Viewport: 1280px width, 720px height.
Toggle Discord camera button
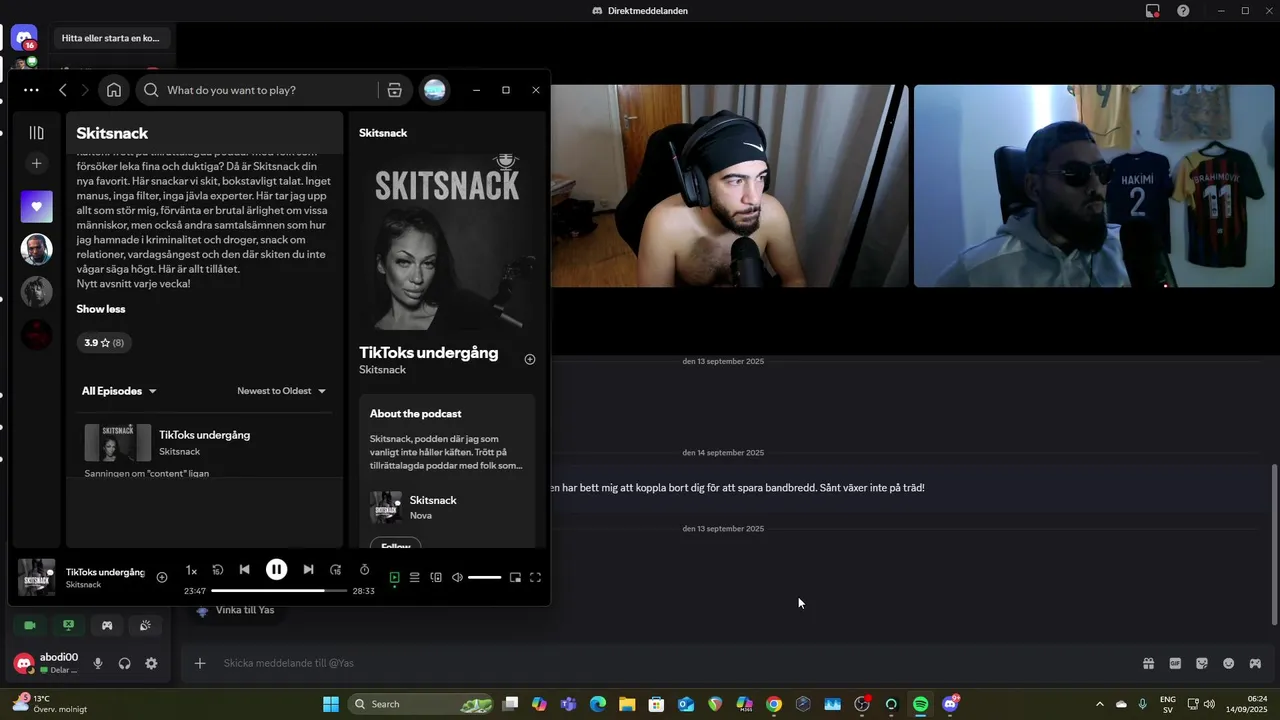[30, 625]
